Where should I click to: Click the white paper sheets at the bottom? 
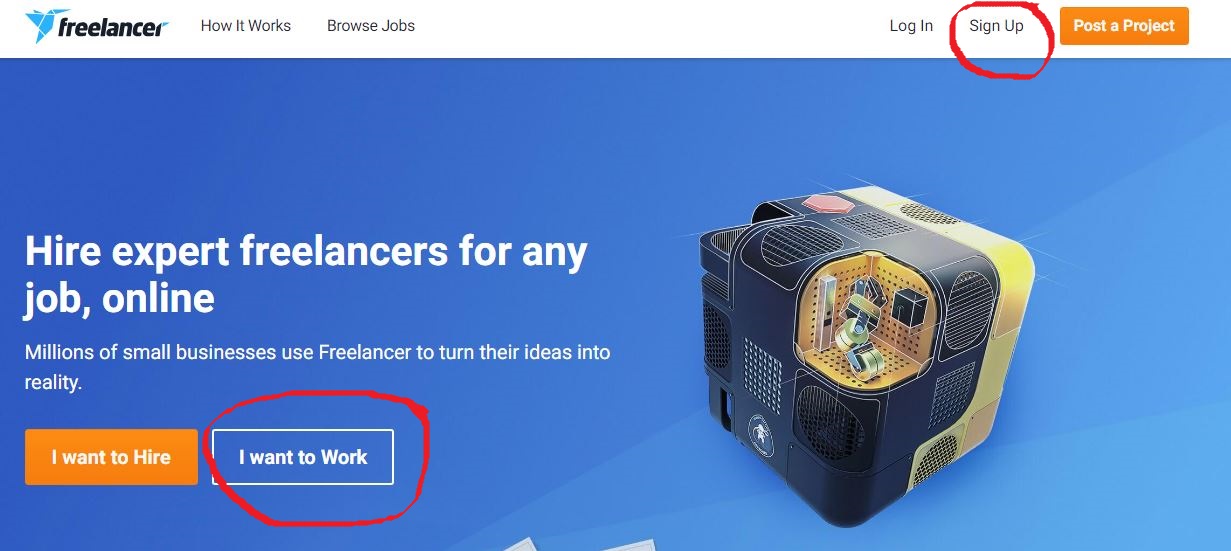[x=580, y=545]
